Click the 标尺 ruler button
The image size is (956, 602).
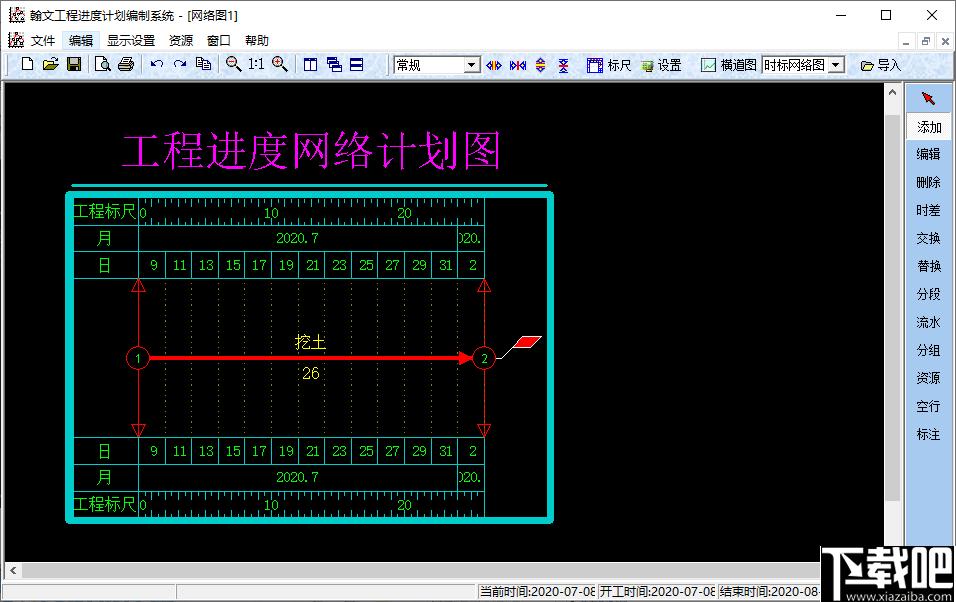(x=608, y=65)
